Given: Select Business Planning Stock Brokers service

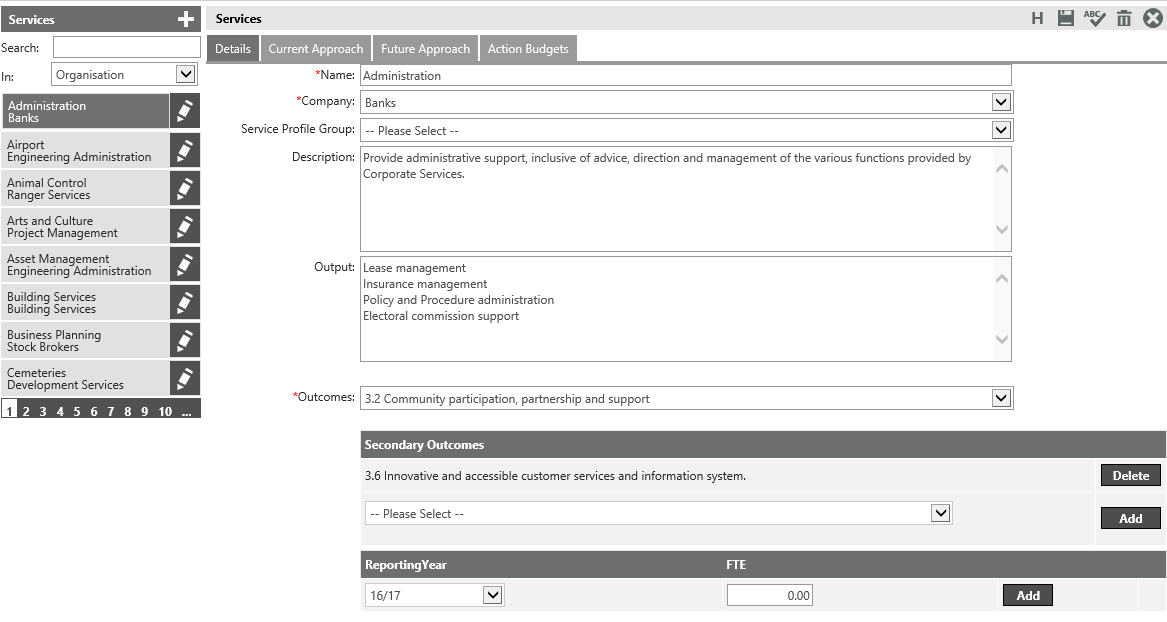Looking at the screenshot, I should tap(86, 340).
